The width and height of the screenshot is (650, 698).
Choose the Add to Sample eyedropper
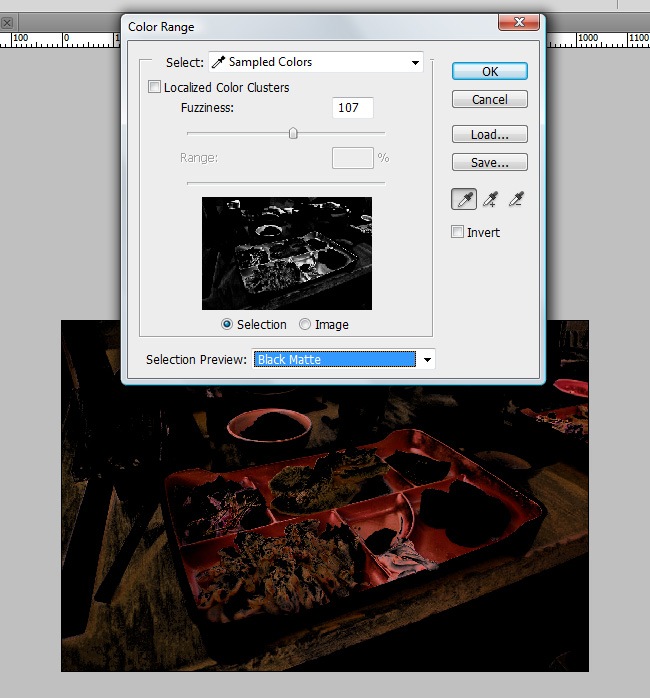(x=490, y=200)
